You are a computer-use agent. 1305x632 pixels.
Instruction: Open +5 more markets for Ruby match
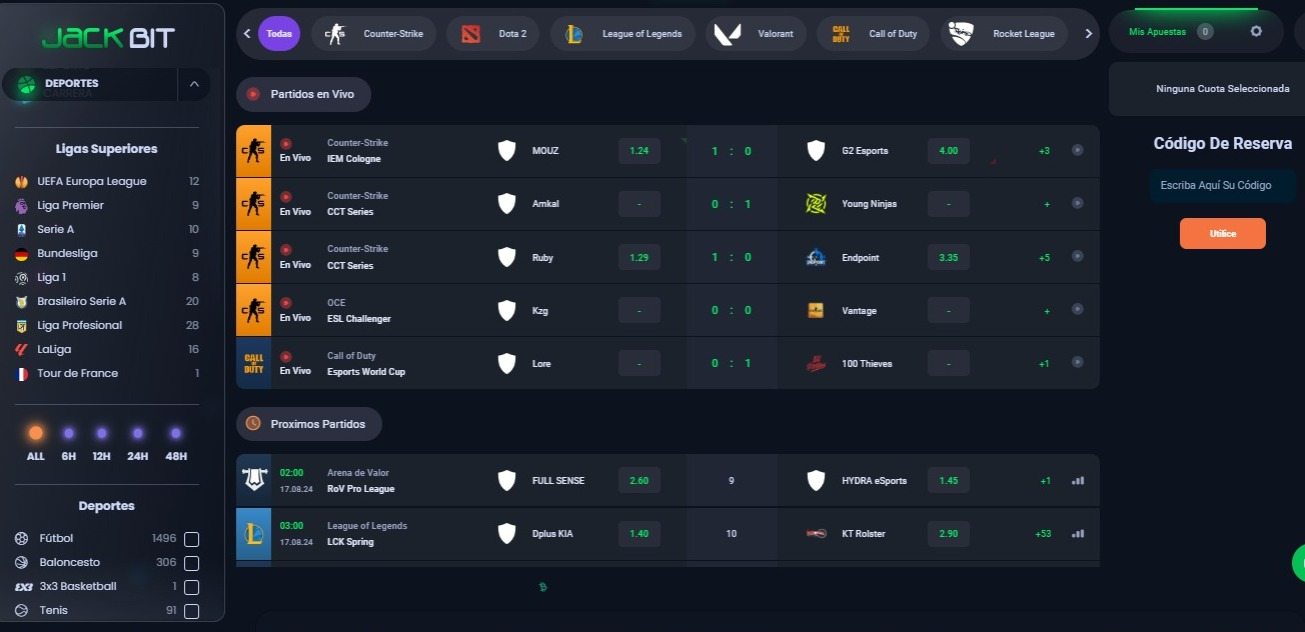(1044, 258)
